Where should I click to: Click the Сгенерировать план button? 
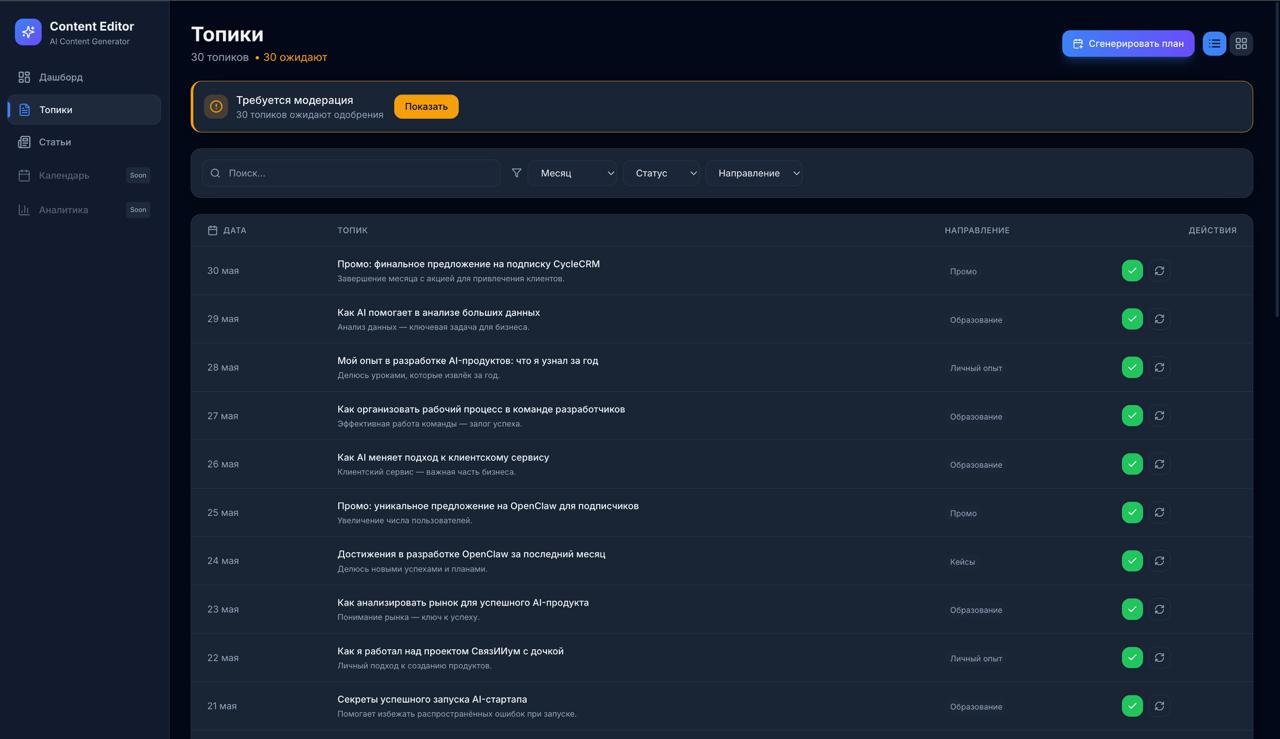coord(1127,44)
